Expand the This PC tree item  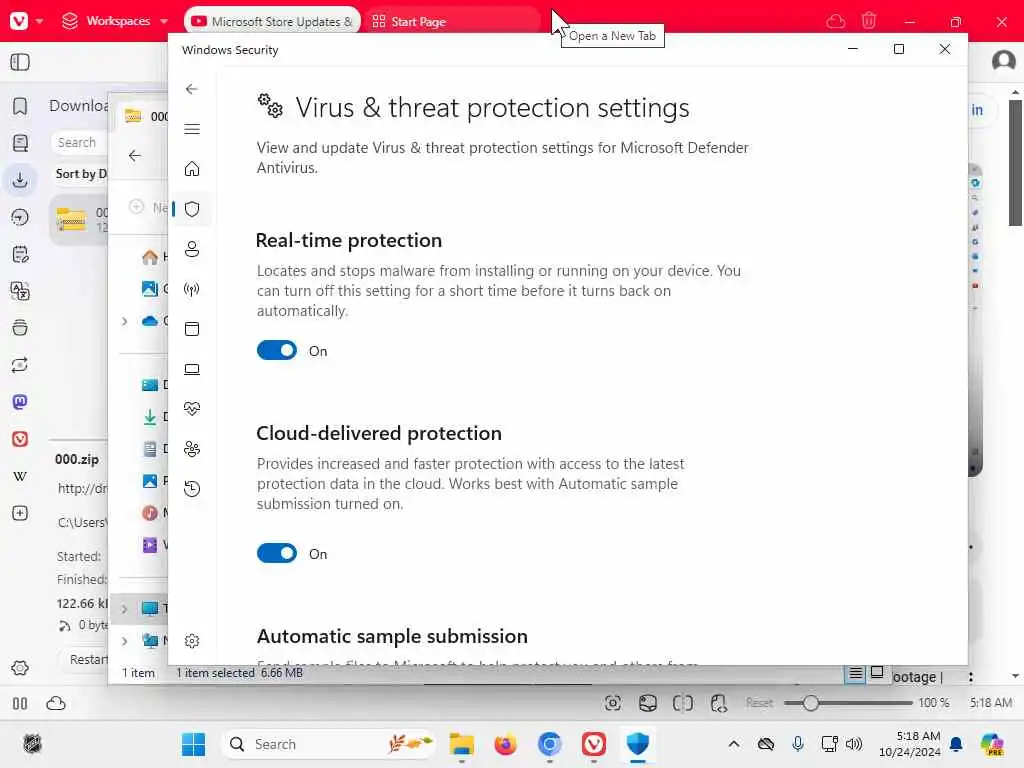tap(125, 609)
